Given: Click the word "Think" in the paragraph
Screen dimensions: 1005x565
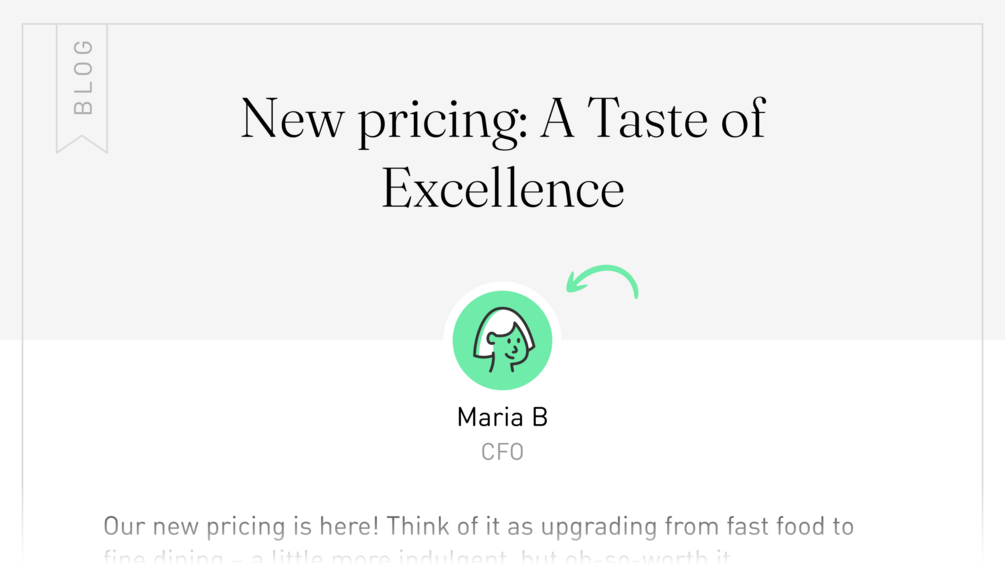Looking at the screenshot, I should 417,526.
